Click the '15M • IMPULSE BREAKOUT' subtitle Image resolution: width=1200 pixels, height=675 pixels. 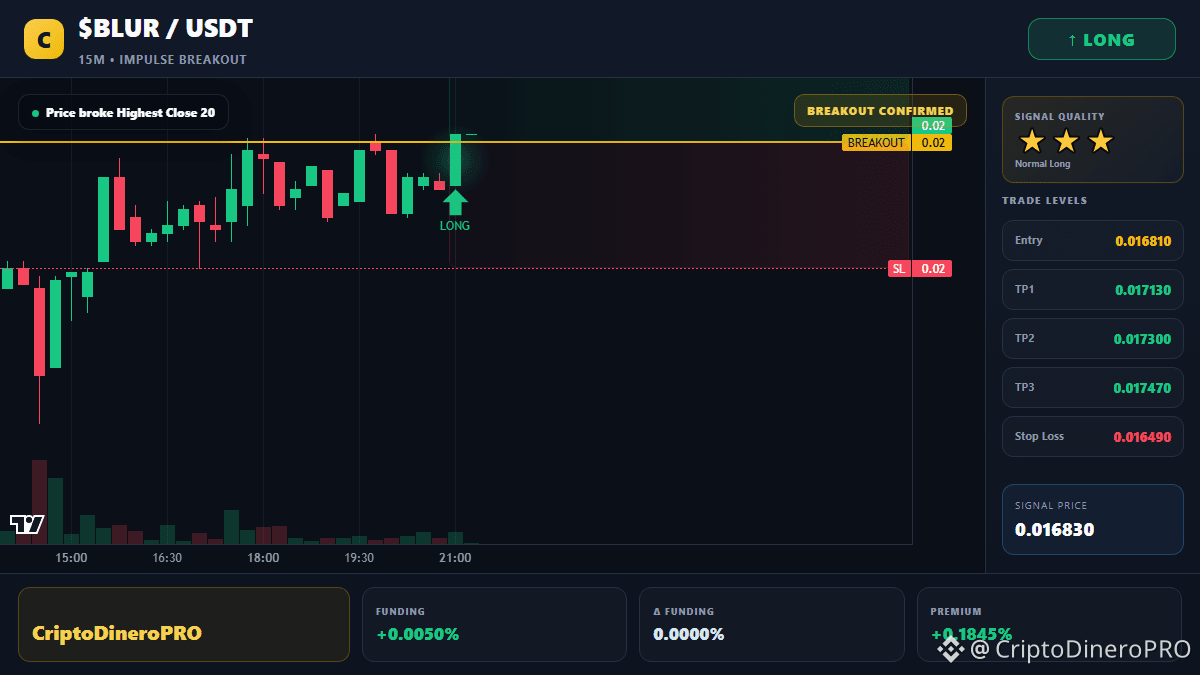[x=162, y=60]
